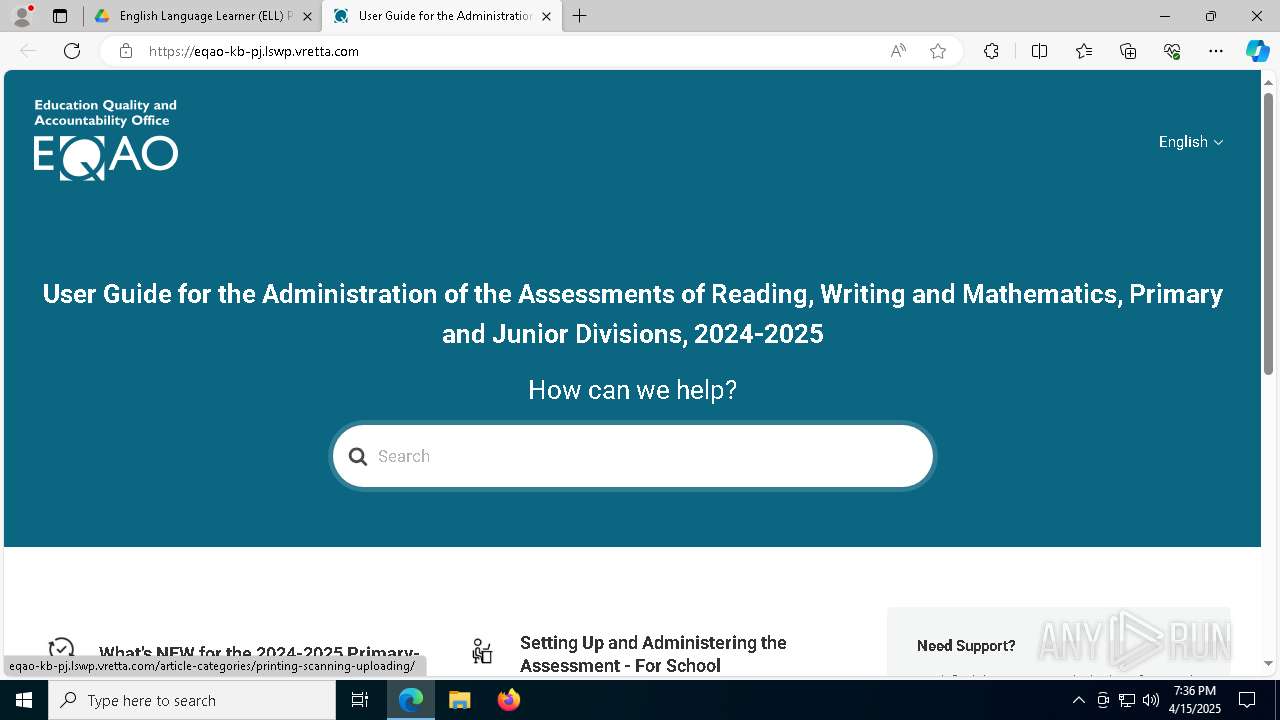Launch Firefox from the taskbar
Image resolution: width=1280 pixels, height=720 pixels.
pos(509,700)
